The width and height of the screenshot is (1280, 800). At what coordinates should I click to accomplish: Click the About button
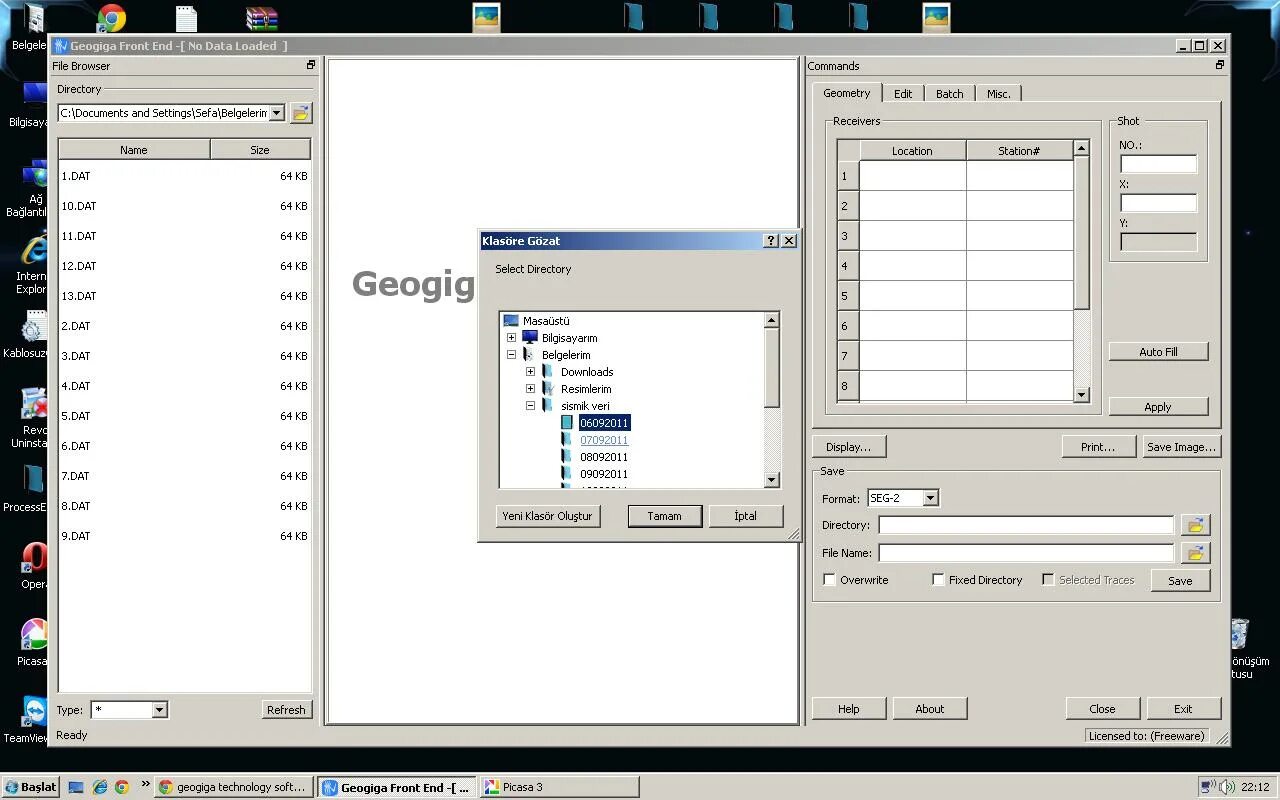click(x=930, y=709)
